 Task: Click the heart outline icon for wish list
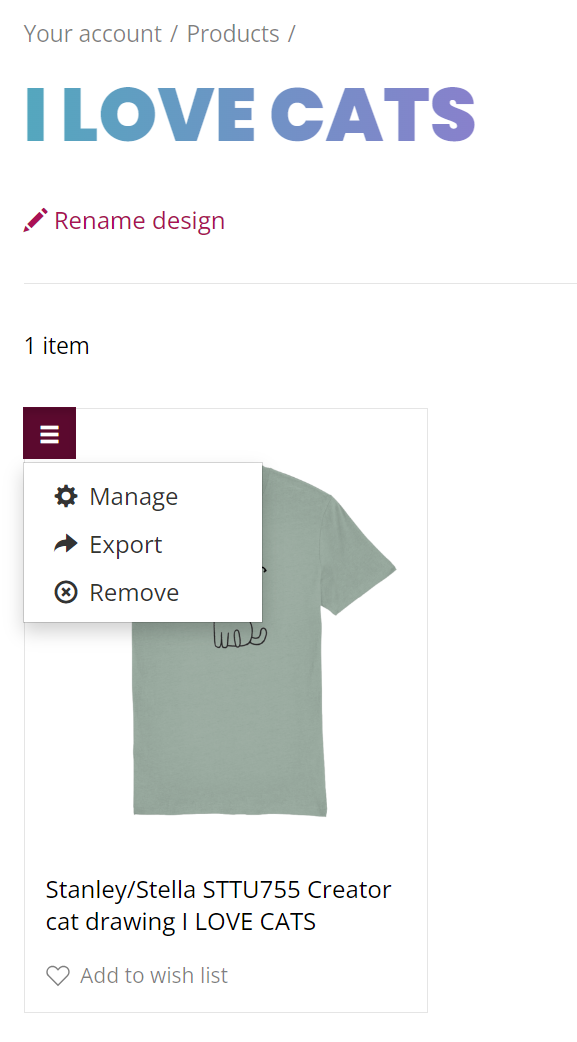click(x=58, y=975)
